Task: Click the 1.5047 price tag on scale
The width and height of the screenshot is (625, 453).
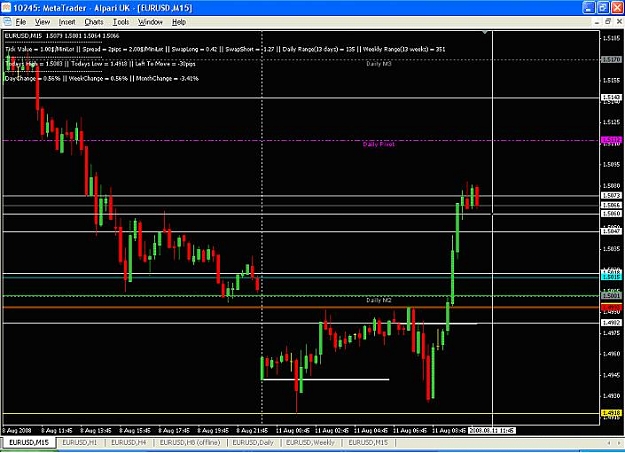Action: point(611,231)
